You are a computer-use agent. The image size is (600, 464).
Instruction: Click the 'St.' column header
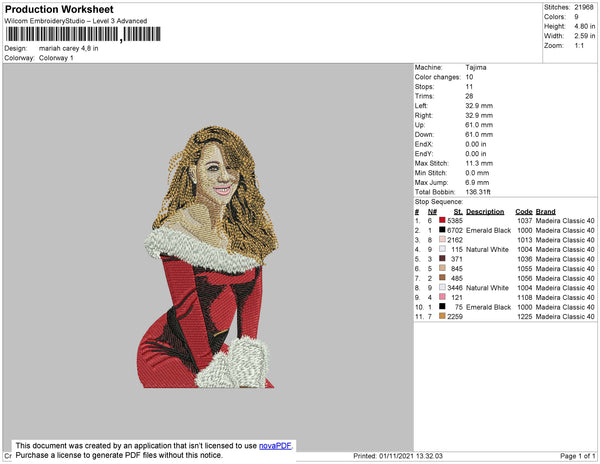(x=458, y=212)
